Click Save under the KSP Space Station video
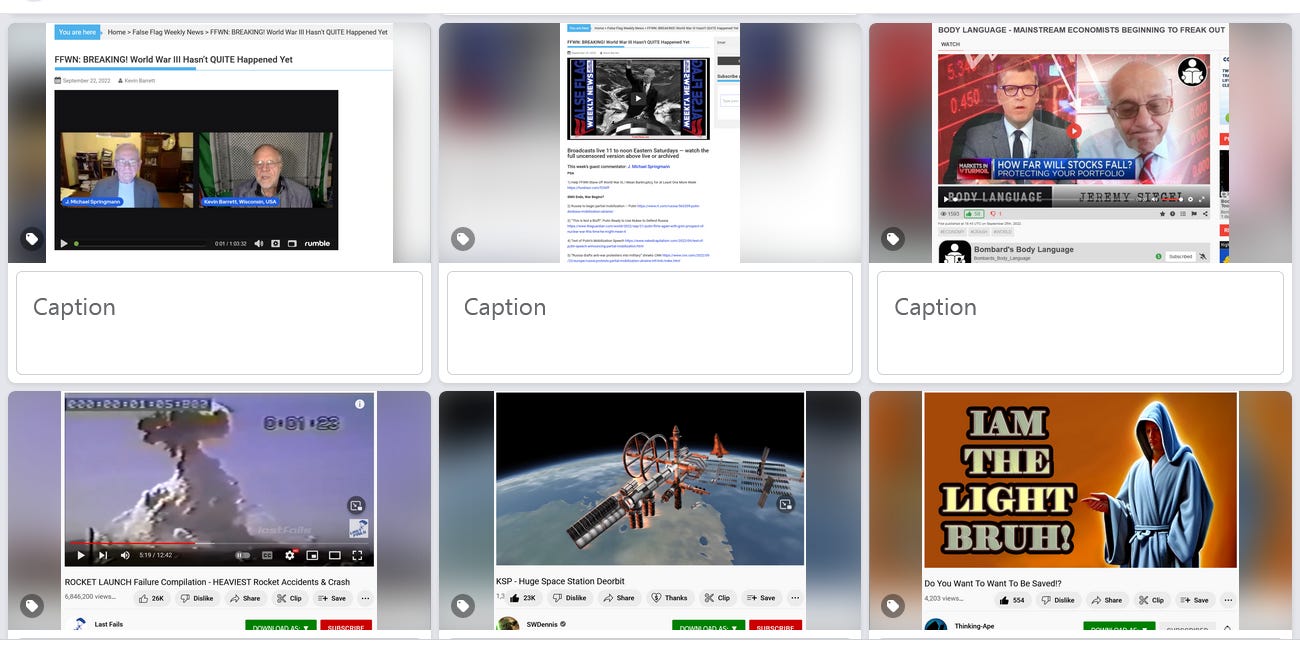Image resolution: width=1300 pixels, height=650 pixels. (x=761, y=598)
